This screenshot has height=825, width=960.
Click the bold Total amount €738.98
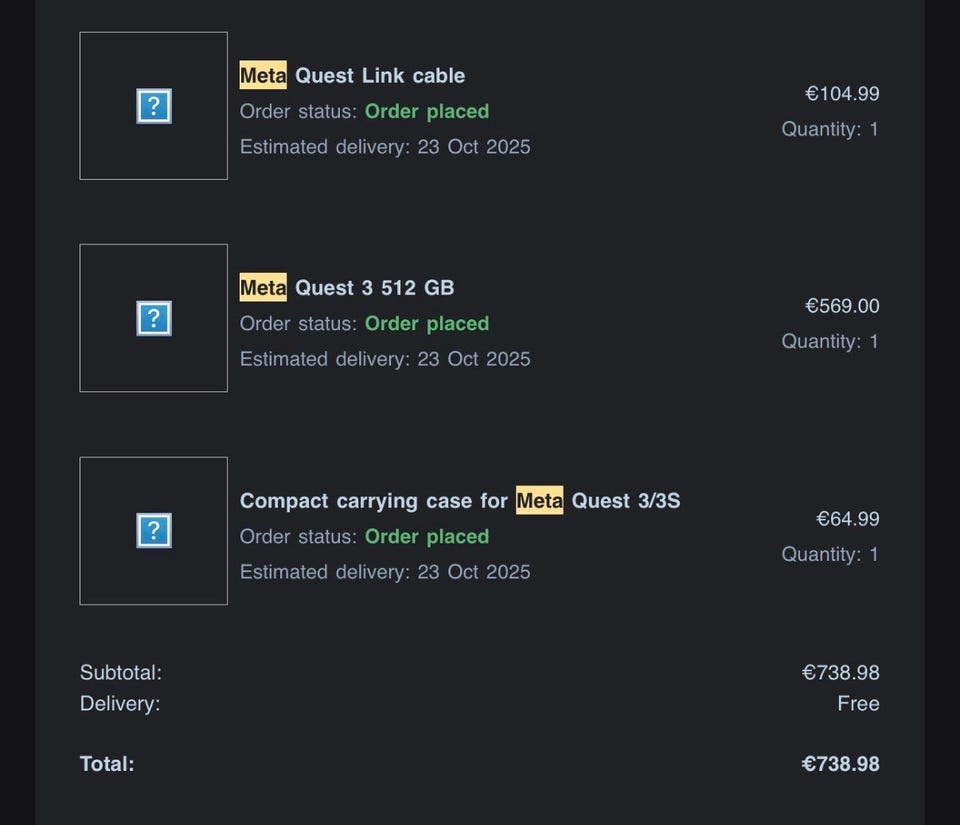(840, 764)
